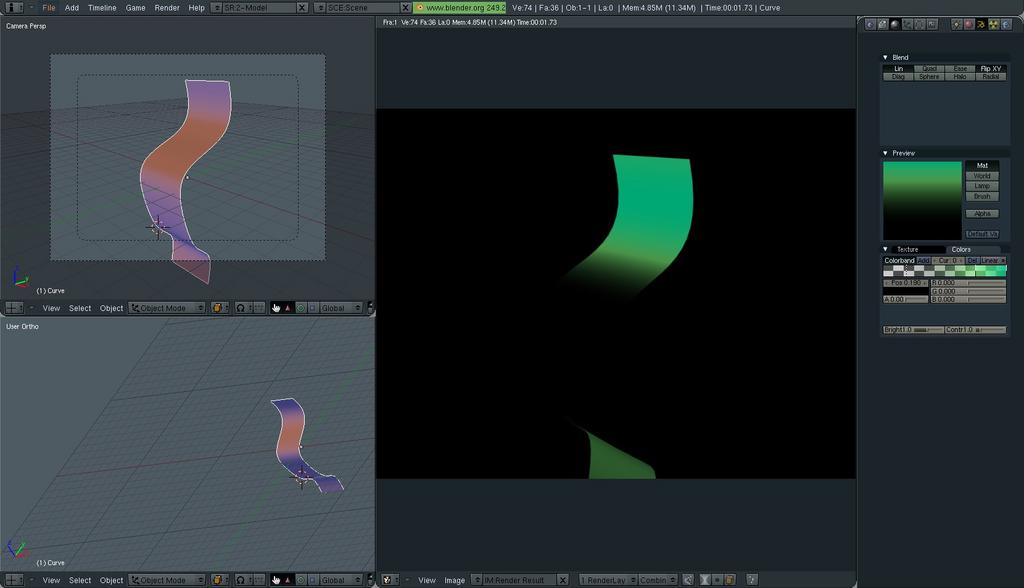
Task: Select the Shading context sphere icon
Action: coord(895,24)
